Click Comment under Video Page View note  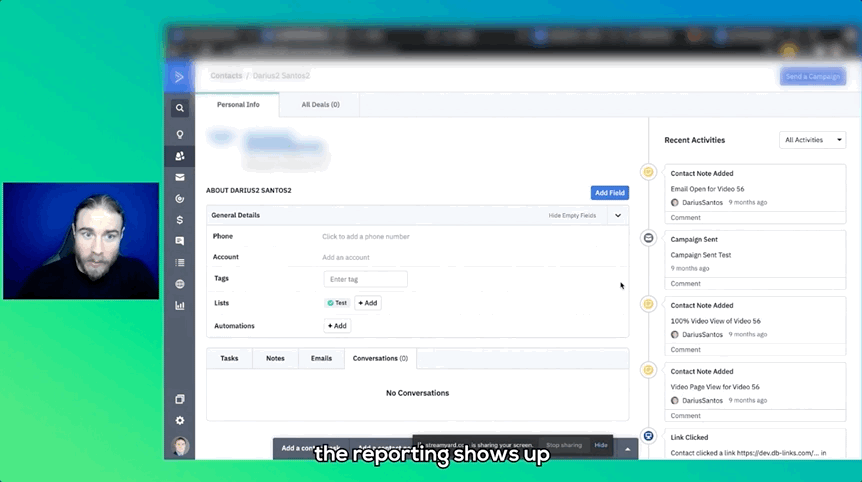(686, 415)
